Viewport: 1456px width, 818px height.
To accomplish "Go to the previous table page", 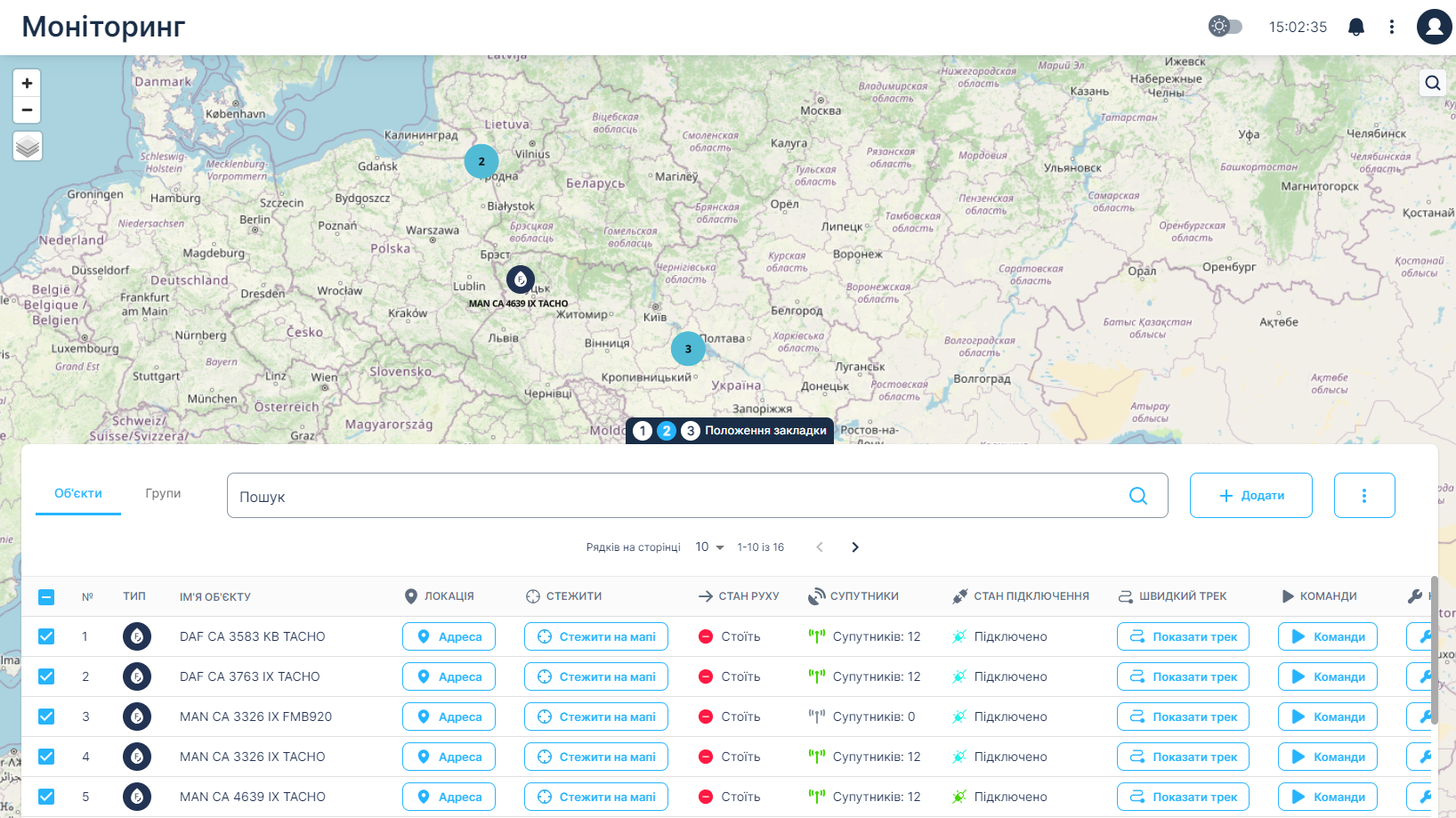I will [820, 547].
